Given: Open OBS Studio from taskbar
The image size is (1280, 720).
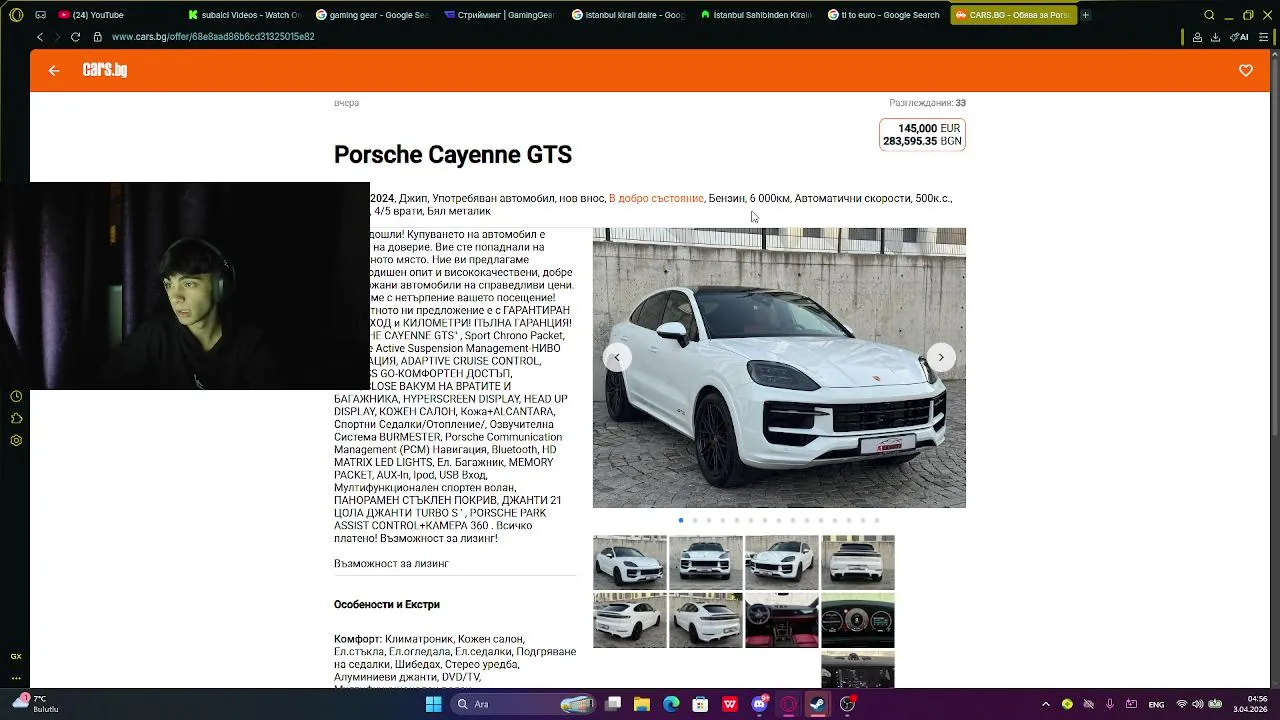Looking at the screenshot, I should 847,704.
